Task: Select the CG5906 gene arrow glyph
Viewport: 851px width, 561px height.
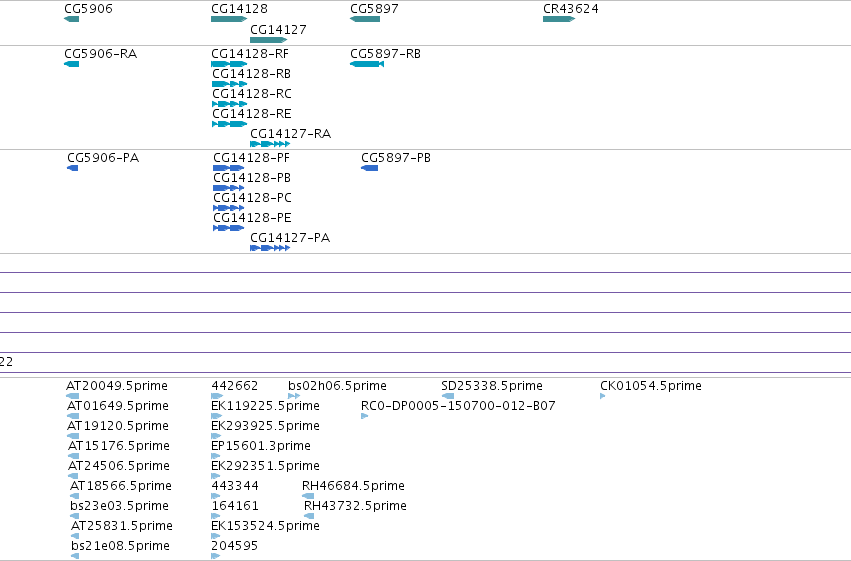Action: (x=72, y=19)
